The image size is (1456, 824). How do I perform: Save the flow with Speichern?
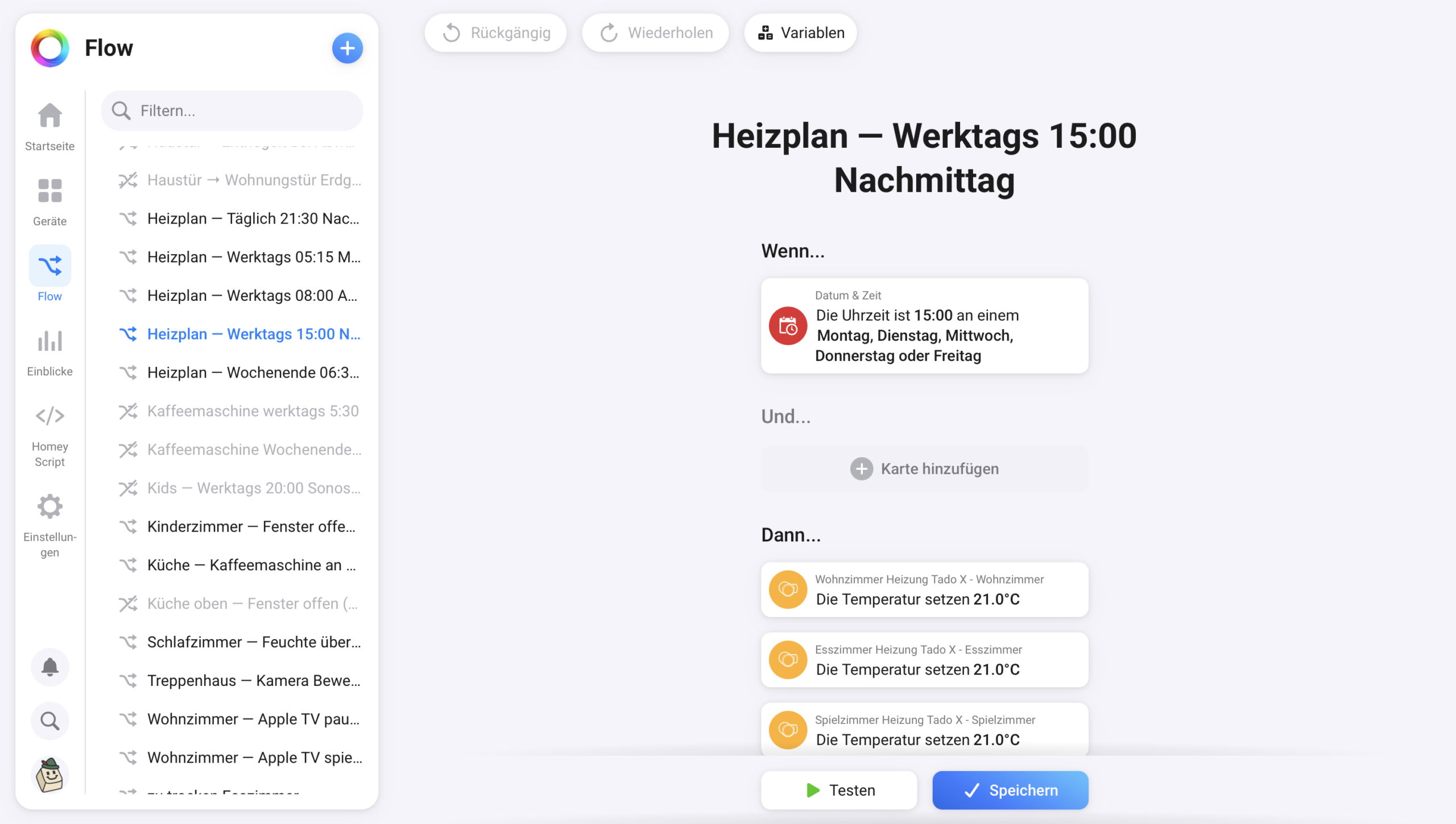click(x=1010, y=790)
